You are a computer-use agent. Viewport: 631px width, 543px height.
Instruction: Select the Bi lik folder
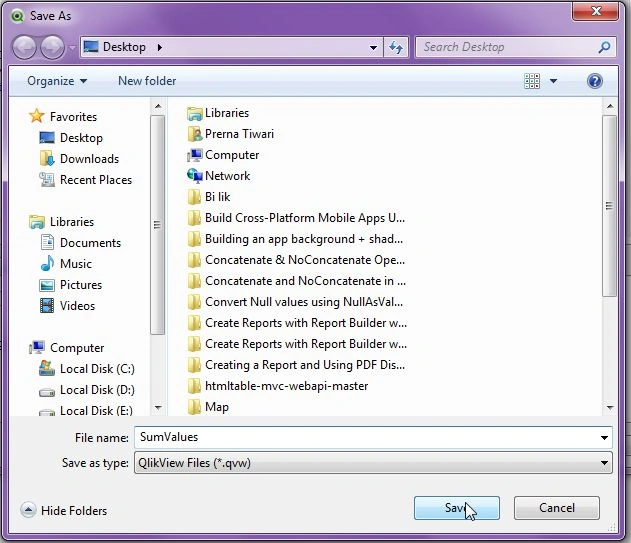tap(208, 196)
